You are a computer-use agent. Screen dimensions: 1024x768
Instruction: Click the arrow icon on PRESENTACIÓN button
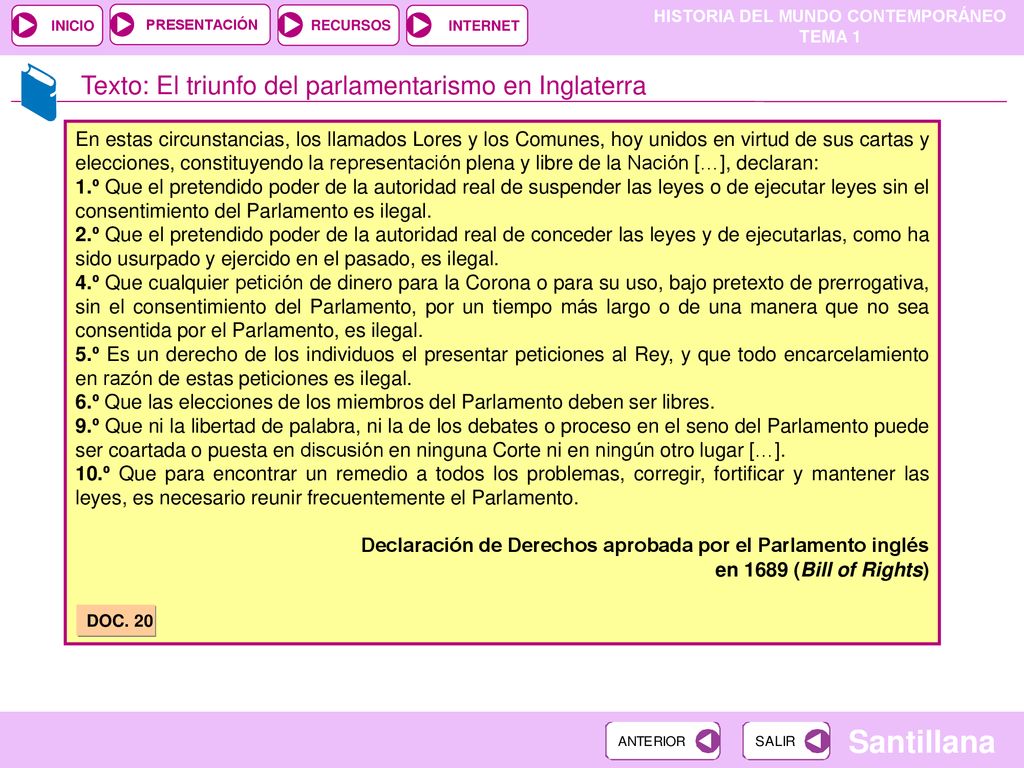122,25
